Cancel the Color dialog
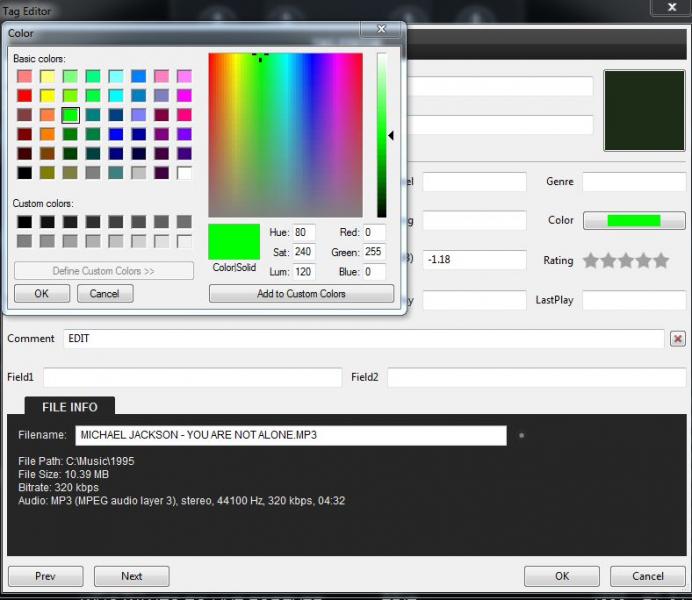This screenshot has width=692, height=600. coord(104,294)
